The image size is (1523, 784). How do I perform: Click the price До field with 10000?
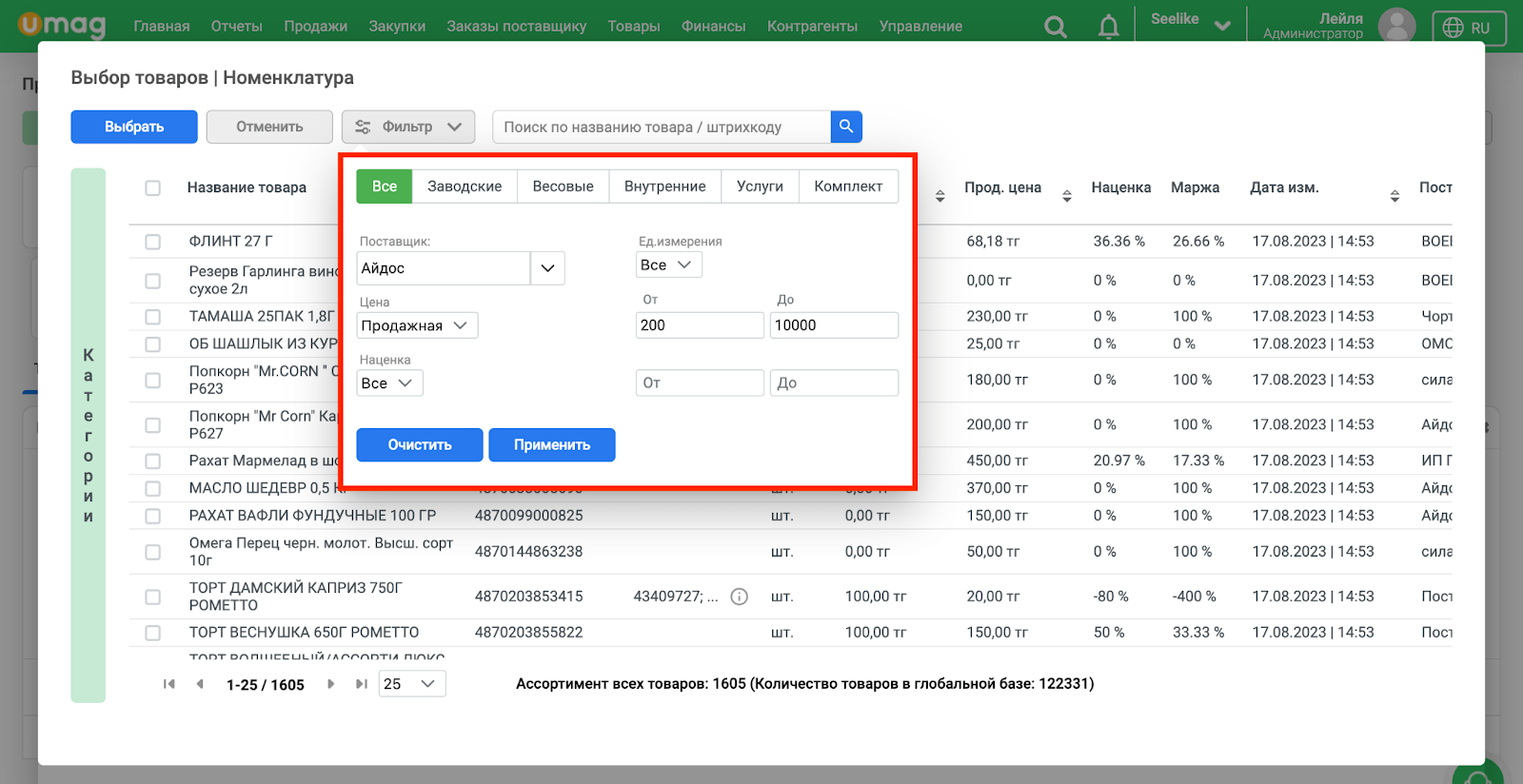834,325
